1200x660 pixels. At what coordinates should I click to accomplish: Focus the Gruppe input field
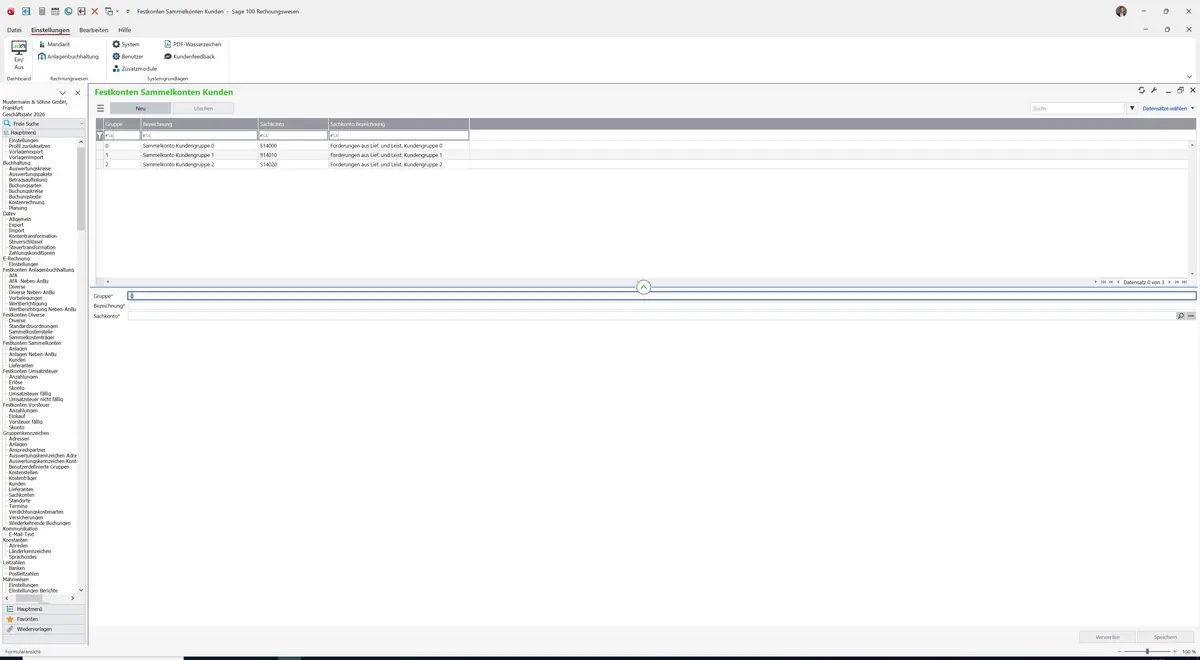(x=661, y=295)
